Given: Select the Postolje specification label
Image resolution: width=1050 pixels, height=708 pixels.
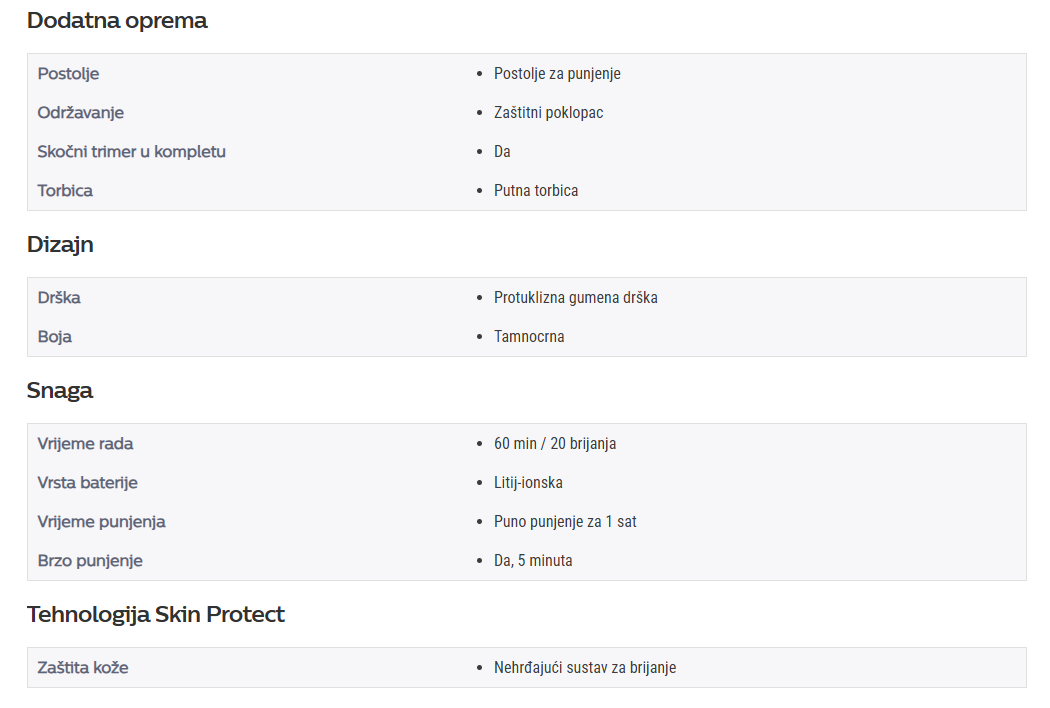Looking at the screenshot, I should pos(68,74).
